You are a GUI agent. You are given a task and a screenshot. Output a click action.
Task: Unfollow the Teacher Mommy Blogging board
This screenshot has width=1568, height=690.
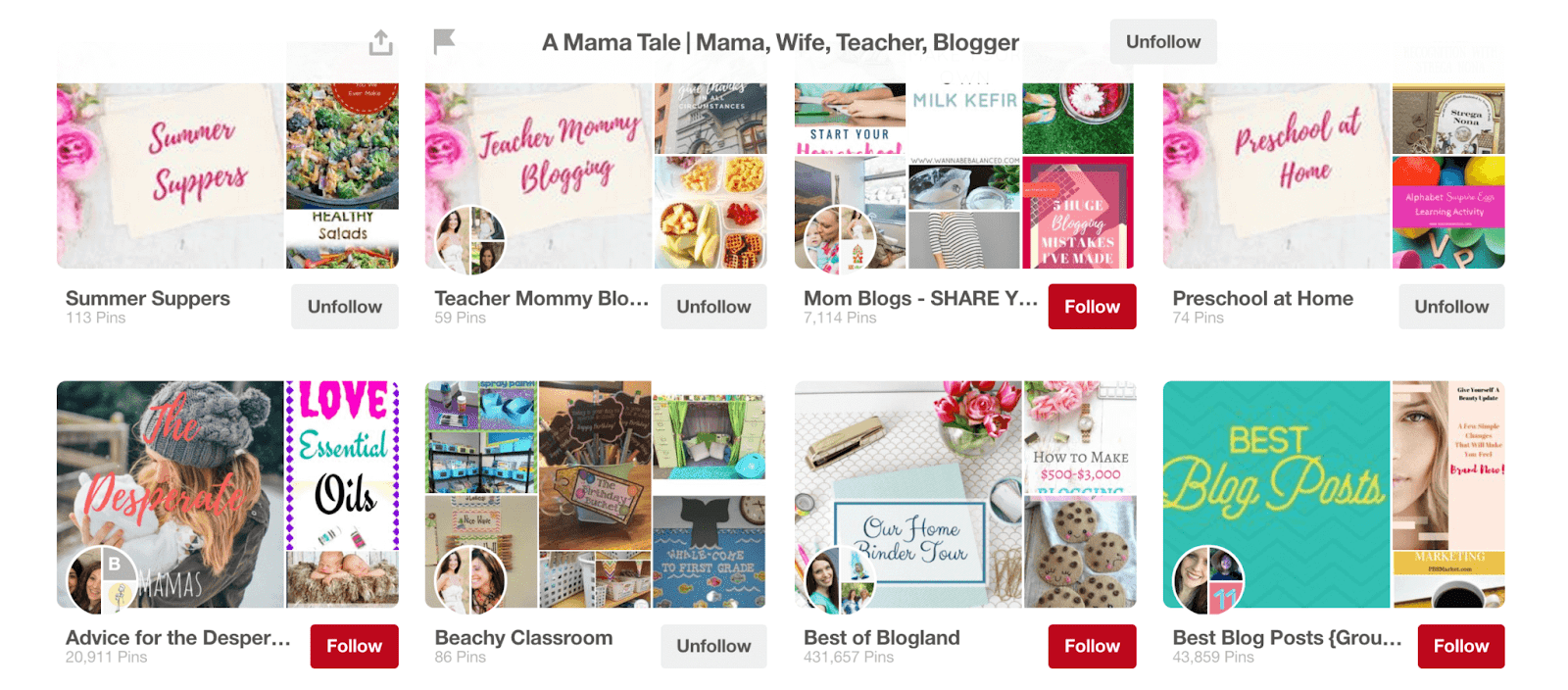(713, 307)
